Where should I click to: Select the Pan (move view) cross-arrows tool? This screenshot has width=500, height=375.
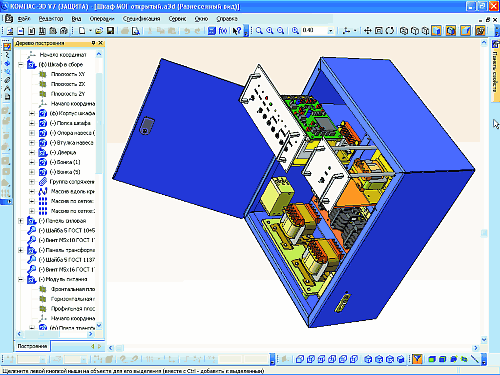click(x=367, y=31)
